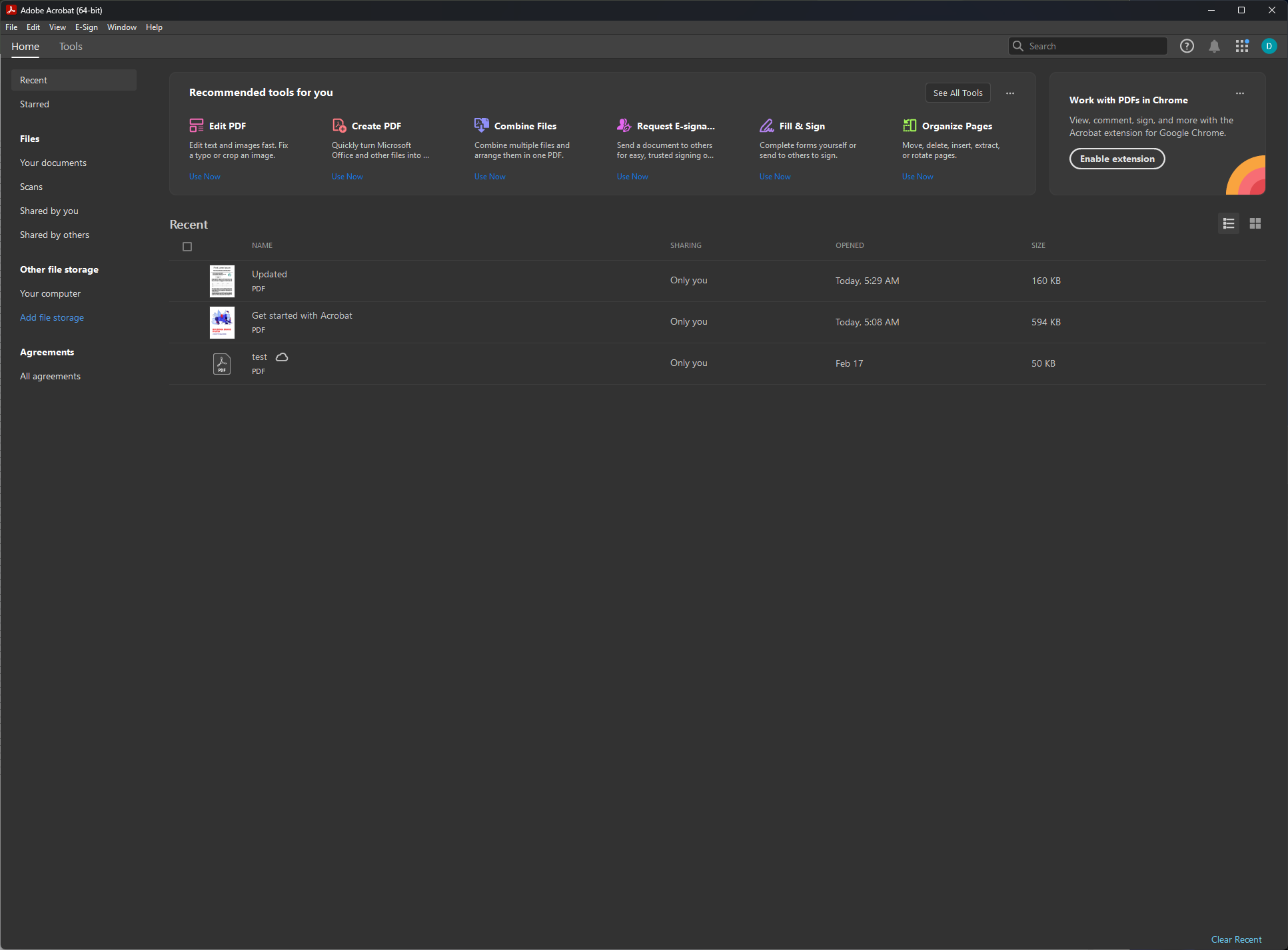Switch to thumbnail grid view

tap(1255, 223)
